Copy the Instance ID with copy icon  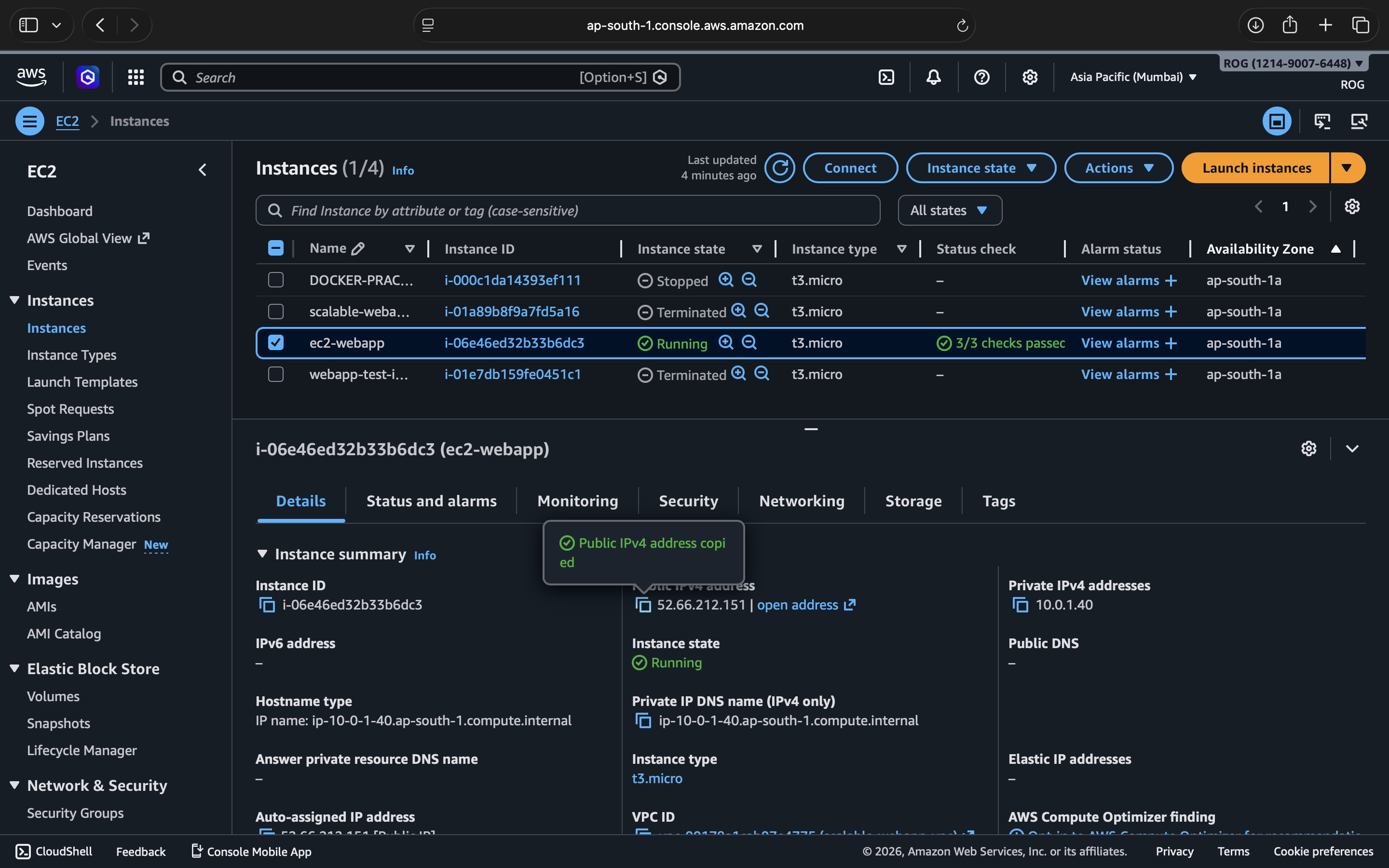(x=267, y=605)
